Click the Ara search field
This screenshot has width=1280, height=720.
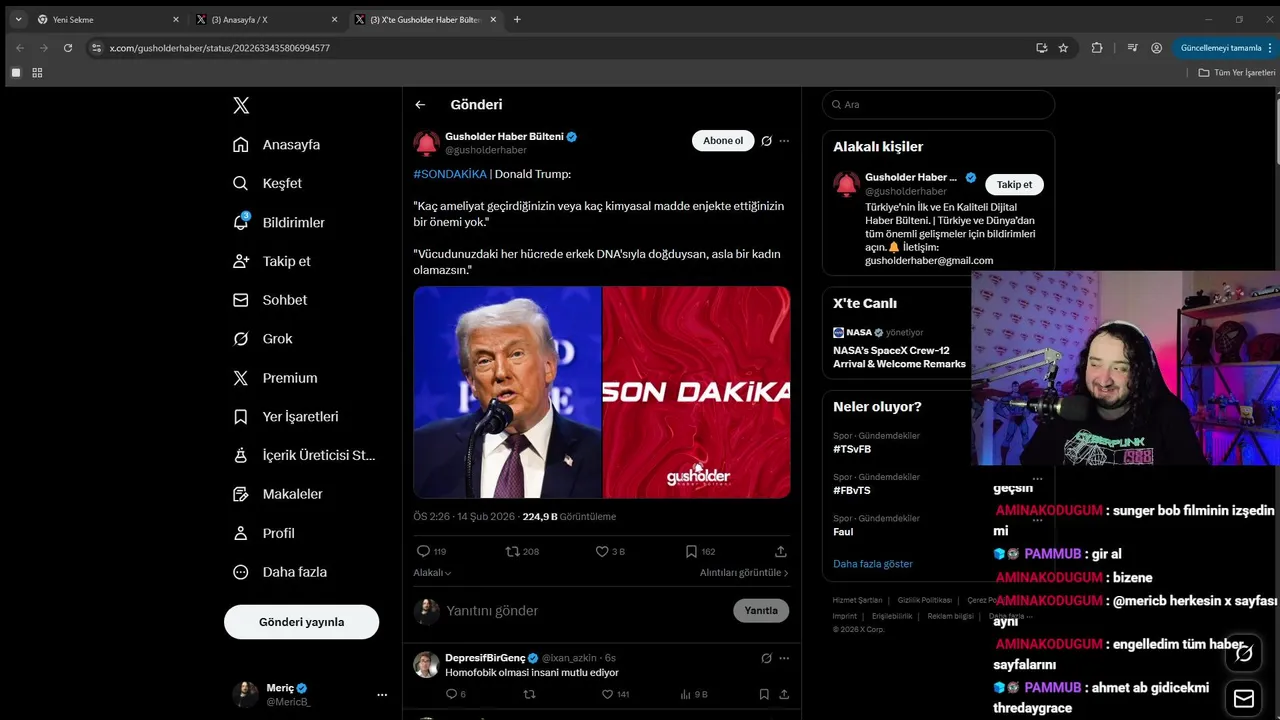(x=938, y=105)
